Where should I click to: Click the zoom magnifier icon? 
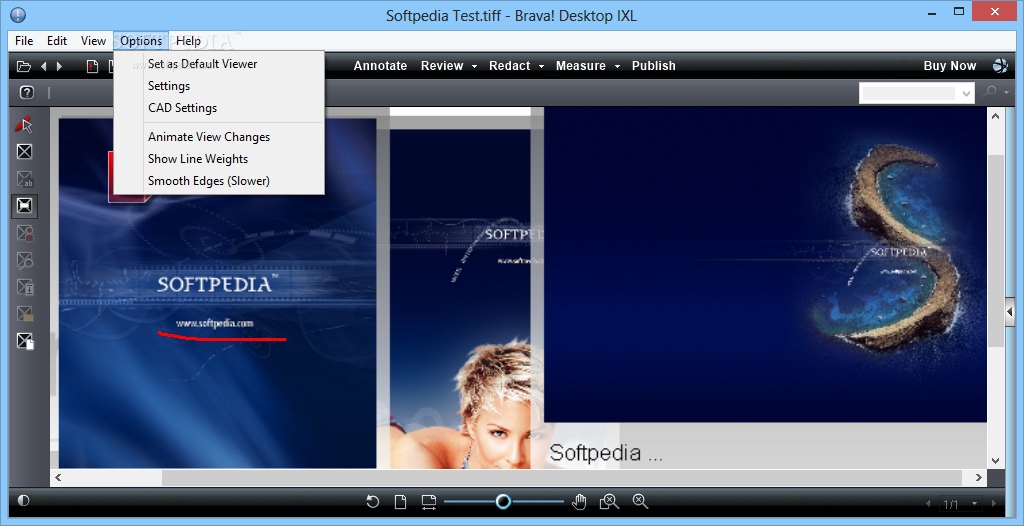(x=640, y=501)
